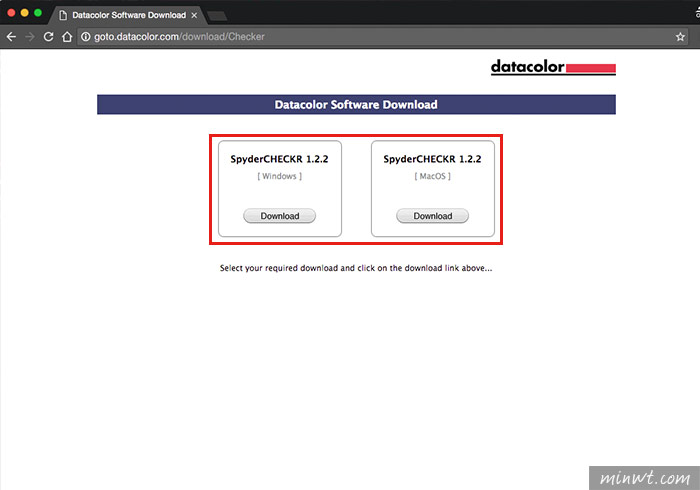
Task: Download SpyderCHECKR 1.2.2 for Windows
Action: (x=279, y=216)
